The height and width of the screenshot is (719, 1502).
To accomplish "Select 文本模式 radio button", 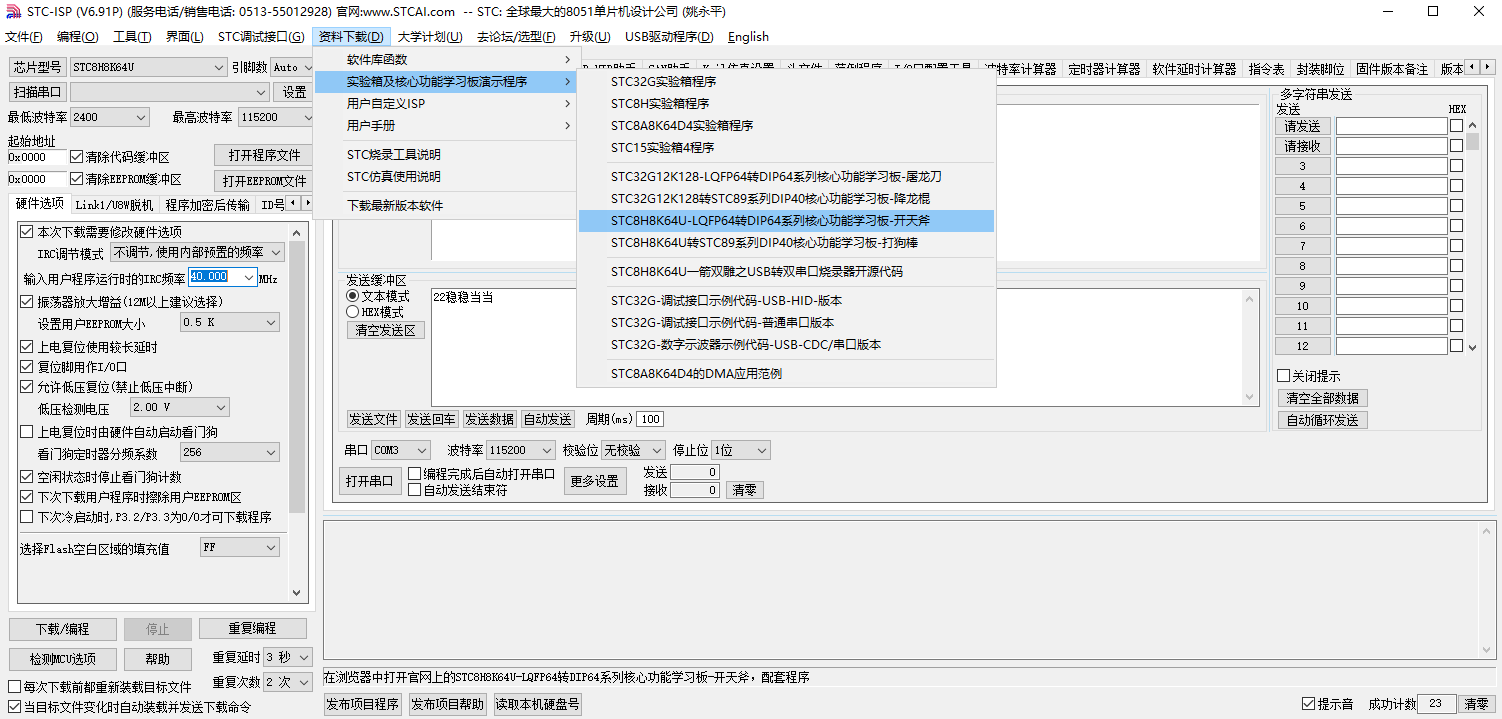I will (352, 296).
